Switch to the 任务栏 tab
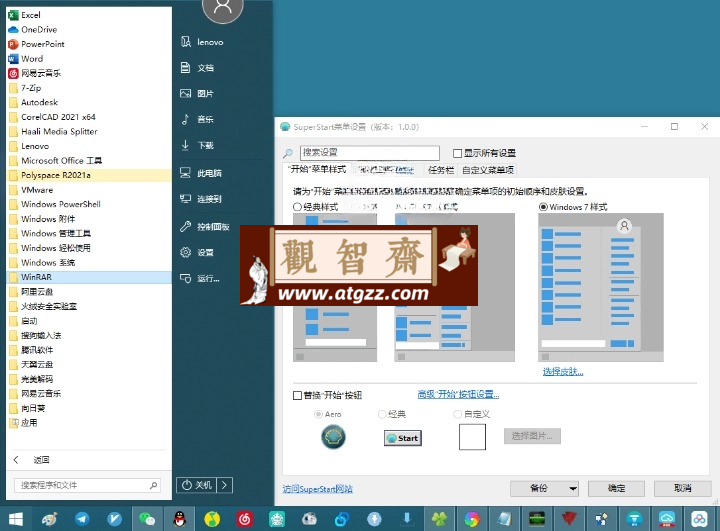720x531 pixels. click(x=440, y=170)
